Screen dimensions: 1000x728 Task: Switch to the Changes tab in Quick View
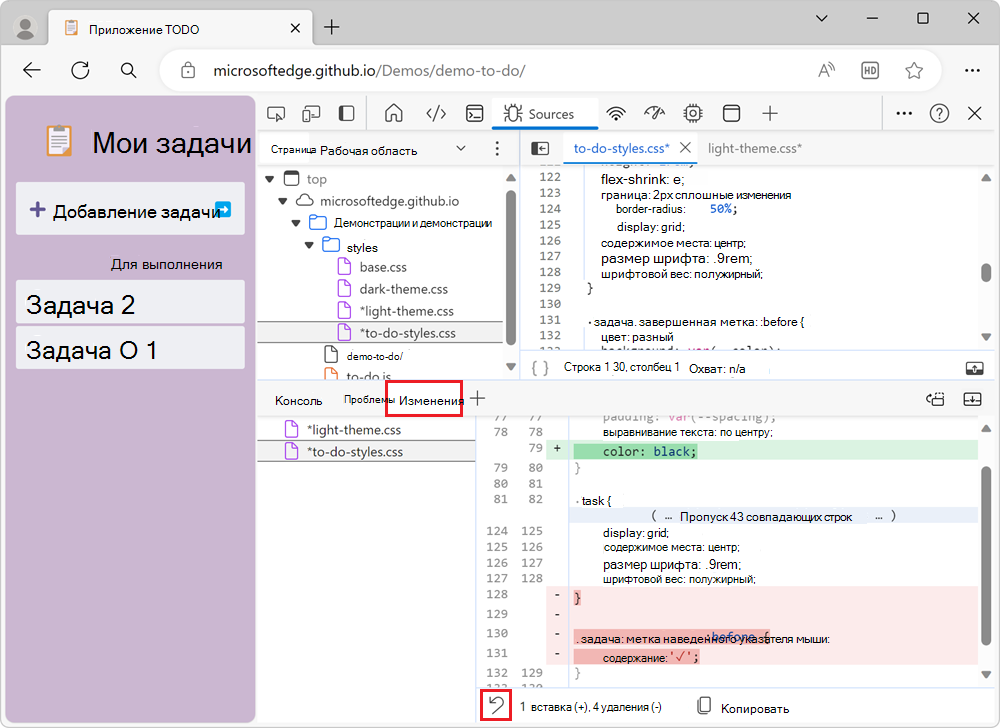point(430,400)
